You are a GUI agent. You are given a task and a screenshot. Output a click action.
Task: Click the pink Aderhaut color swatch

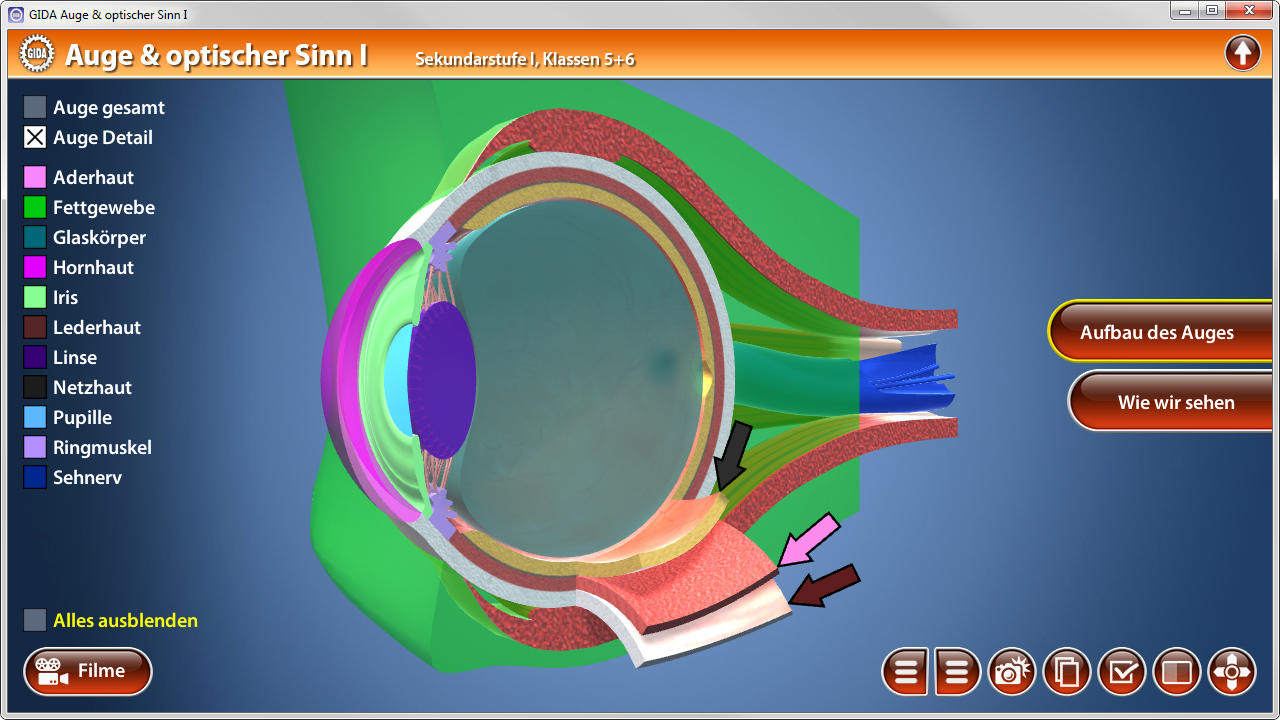35,178
